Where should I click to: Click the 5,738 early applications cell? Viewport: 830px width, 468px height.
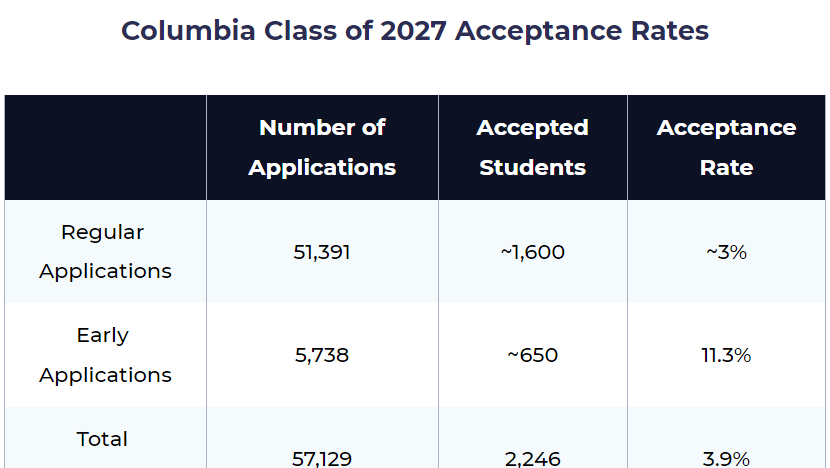(x=322, y=355)
